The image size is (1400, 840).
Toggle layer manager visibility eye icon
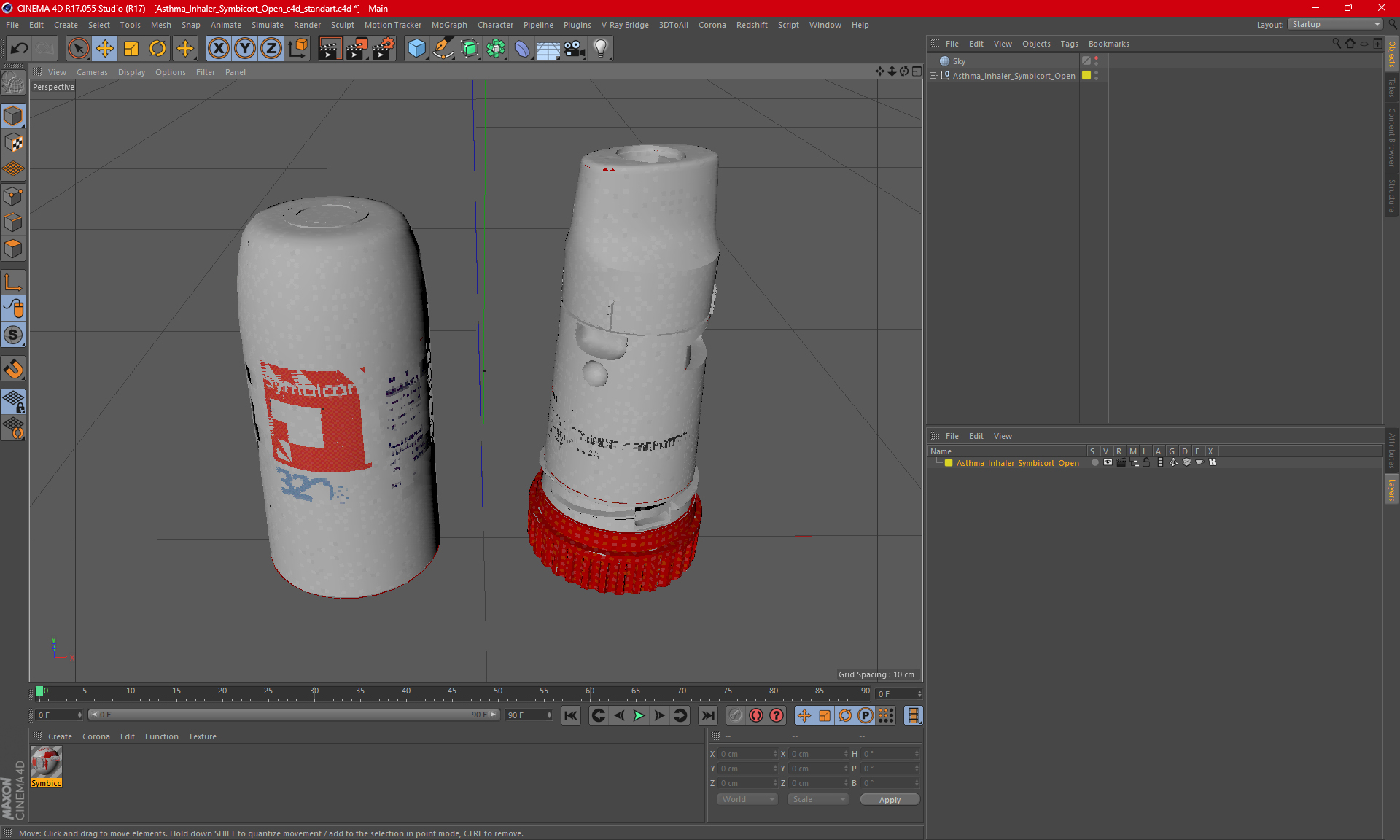point(1108,462)
